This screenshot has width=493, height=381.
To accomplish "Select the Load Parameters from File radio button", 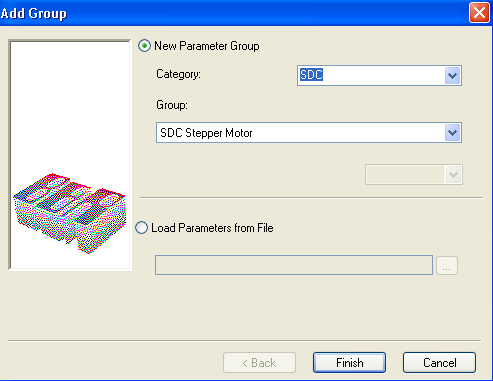I will [142, 228].
